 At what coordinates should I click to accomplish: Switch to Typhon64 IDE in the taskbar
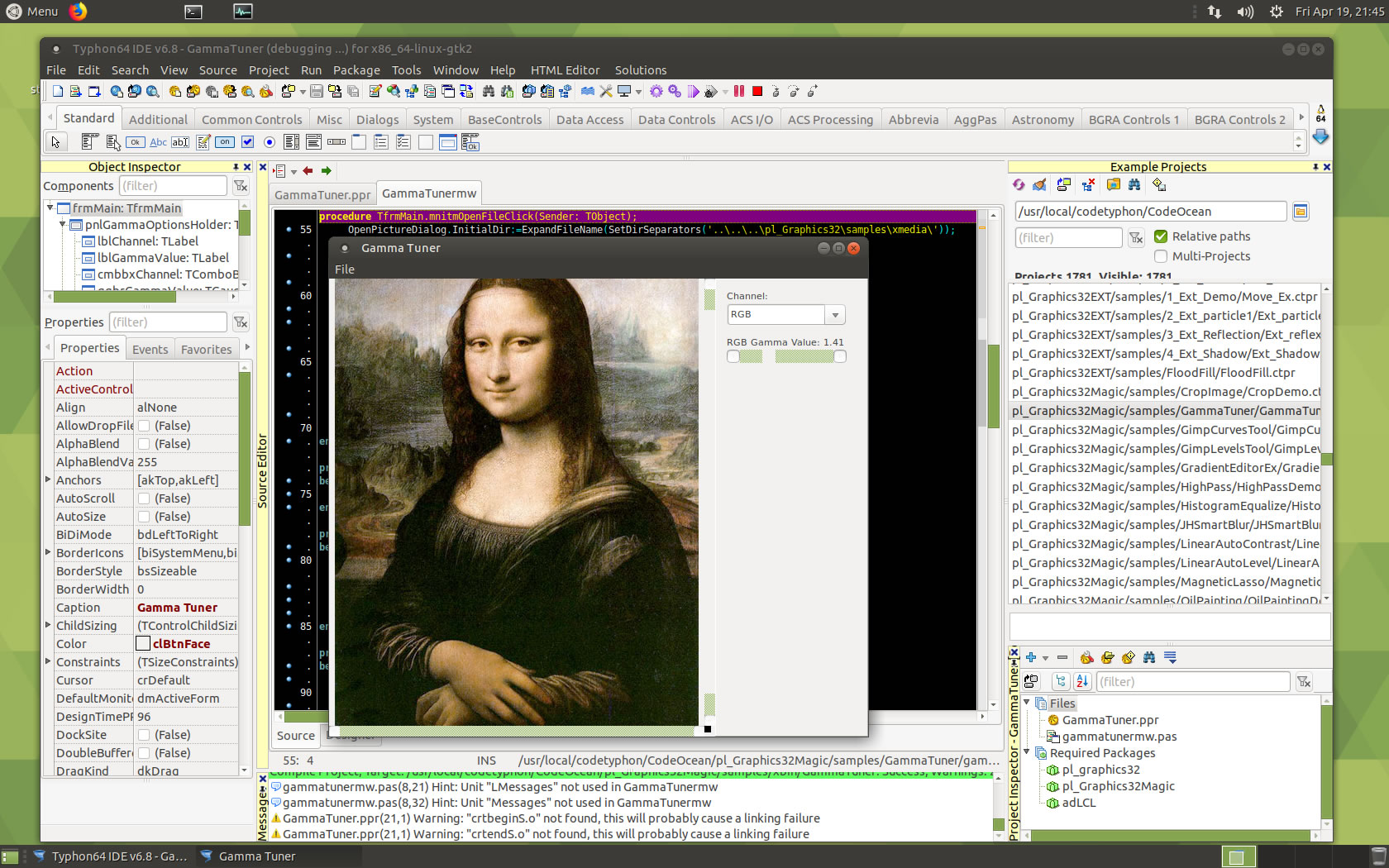pos(111,856)
